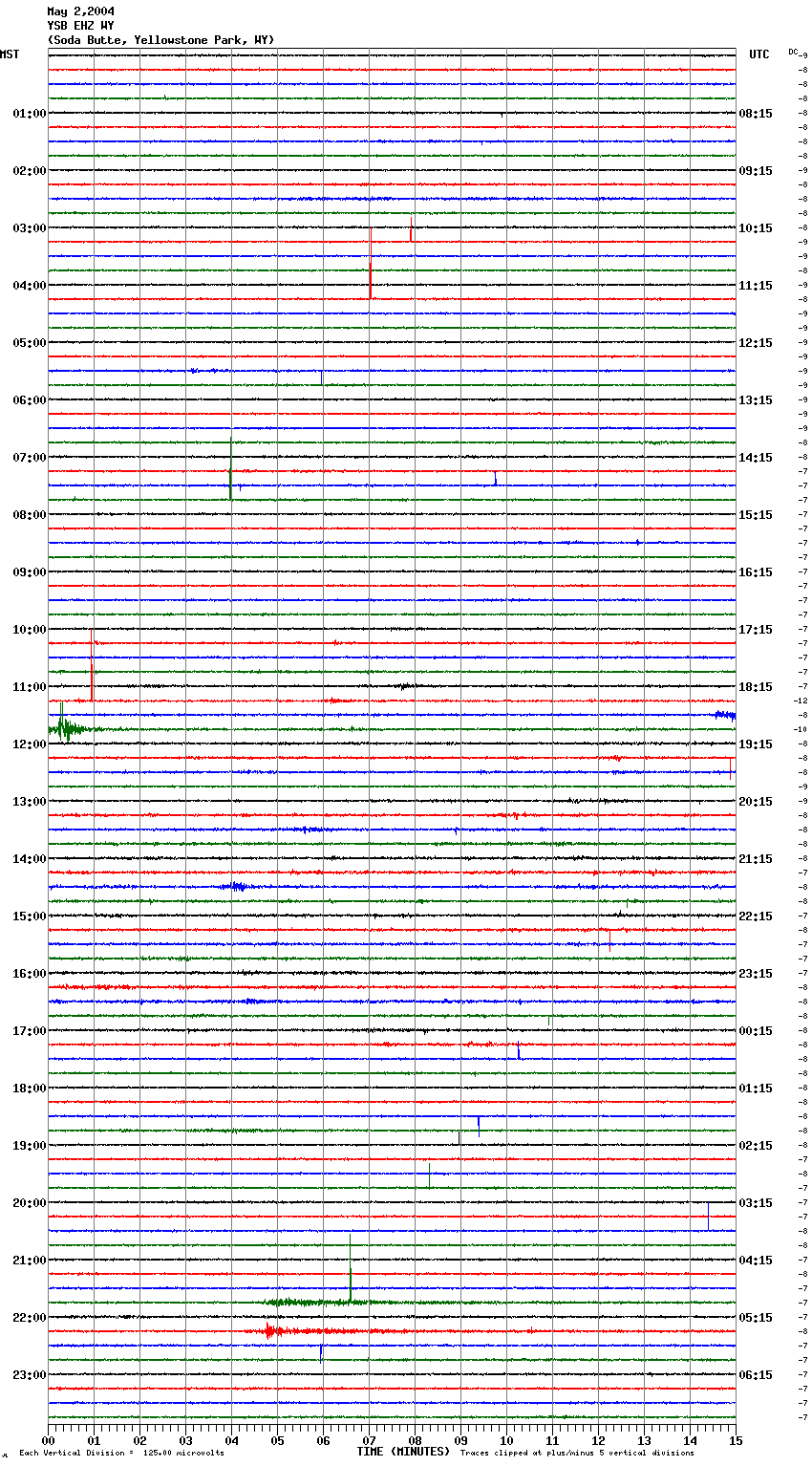
Task: Click the '-12' DC offset value
Action: pyautogui.click(x=800, y=701)
